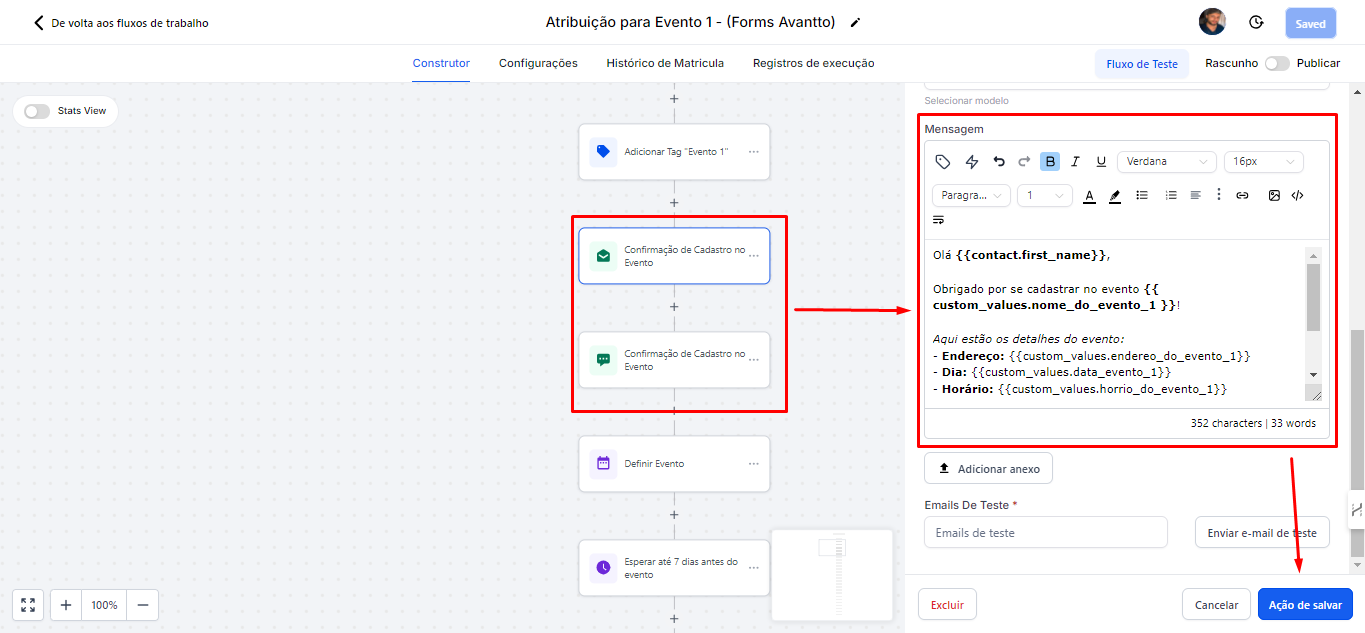Click the lightning bolt trigger links icon

coord(971,162)
